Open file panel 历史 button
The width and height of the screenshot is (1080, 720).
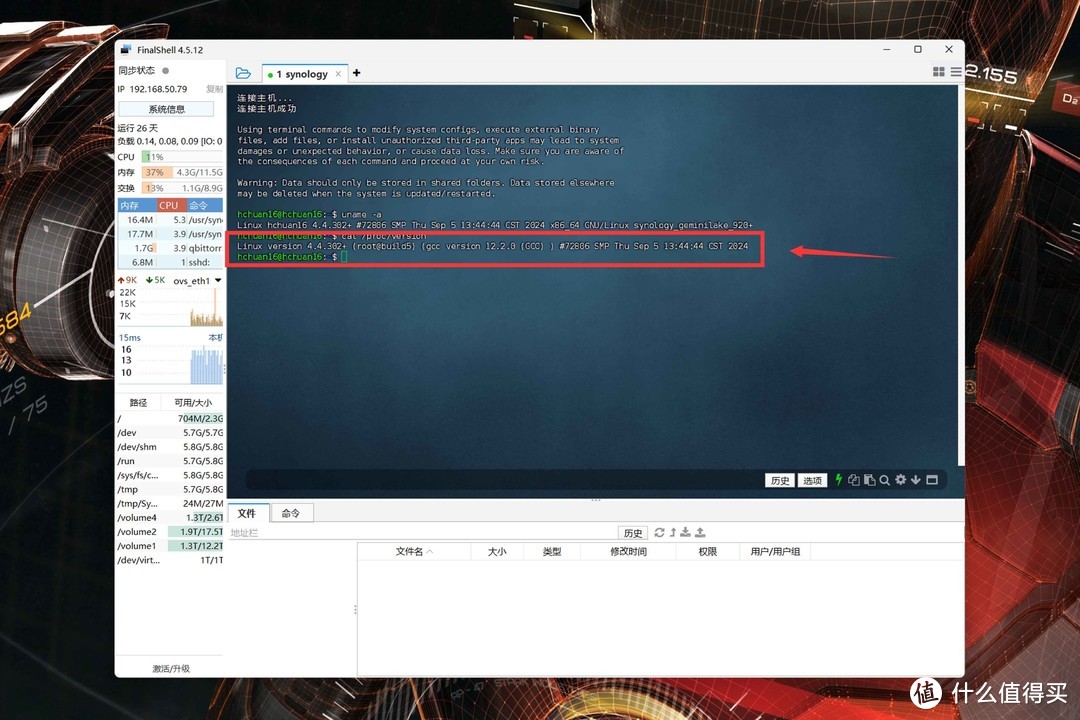click(632, 533)
